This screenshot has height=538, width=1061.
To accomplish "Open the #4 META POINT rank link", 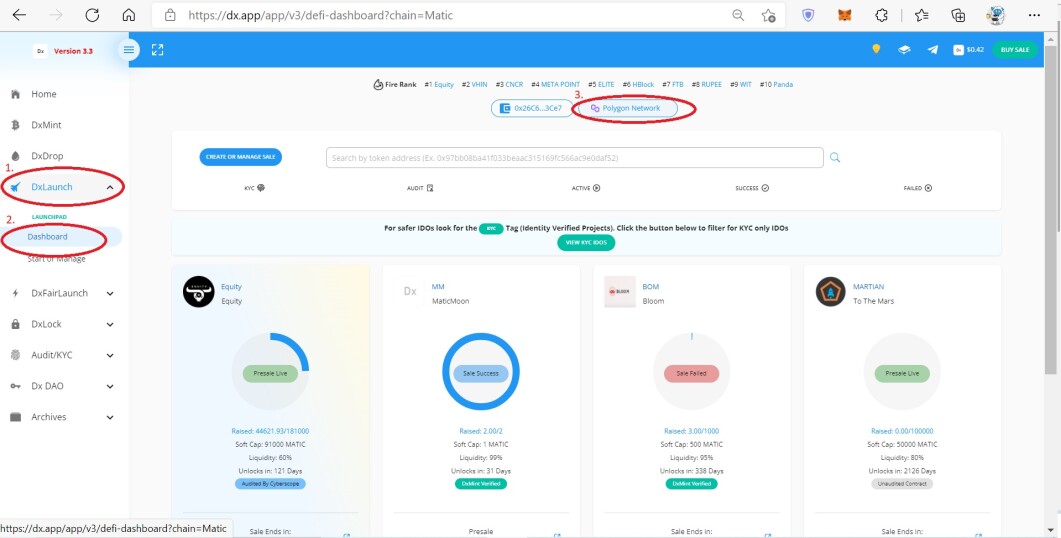I will [556, 85].
